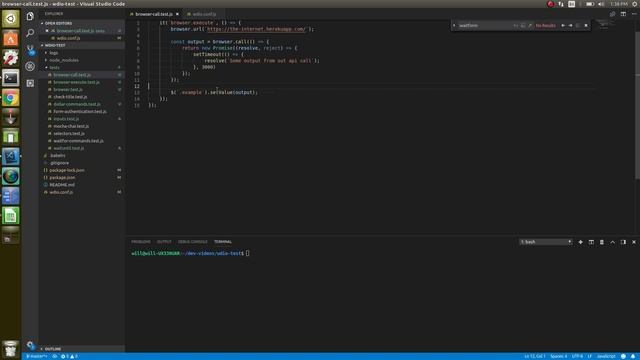Open Trash from the dock
This screenshot has height=360, width=640.
point(11,349)
